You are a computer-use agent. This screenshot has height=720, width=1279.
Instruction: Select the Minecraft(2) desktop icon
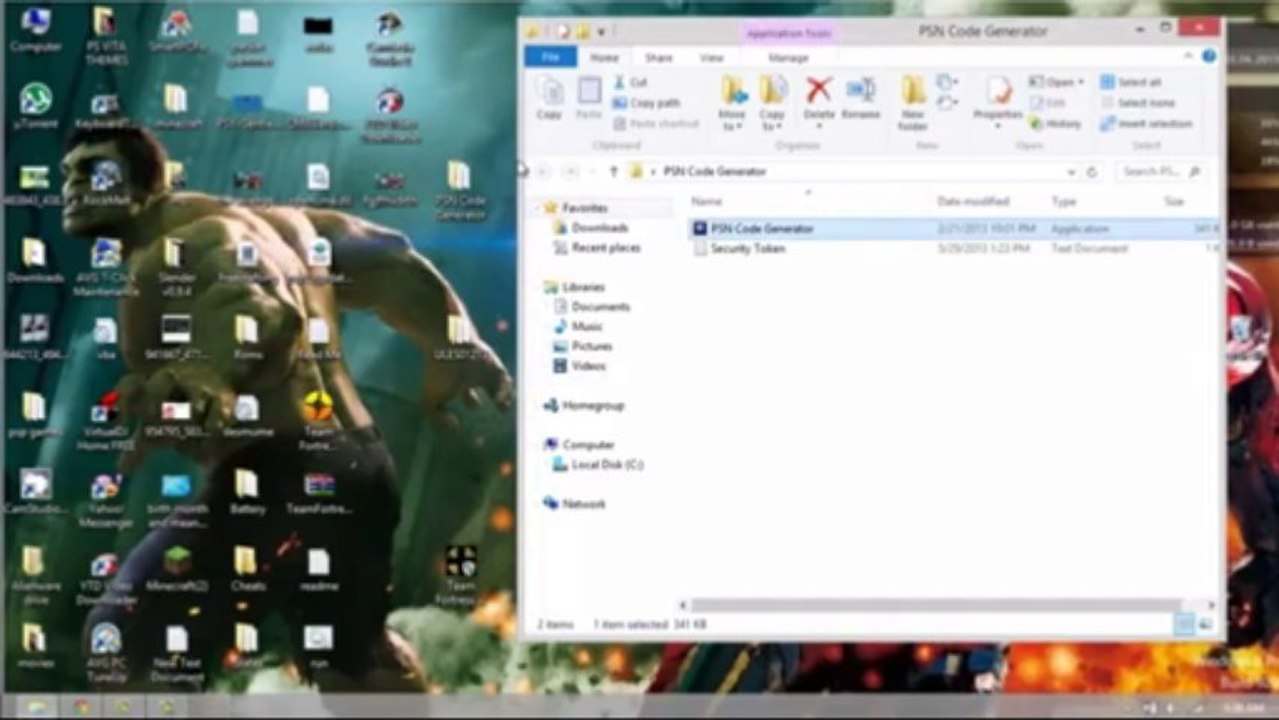(177, 569)
